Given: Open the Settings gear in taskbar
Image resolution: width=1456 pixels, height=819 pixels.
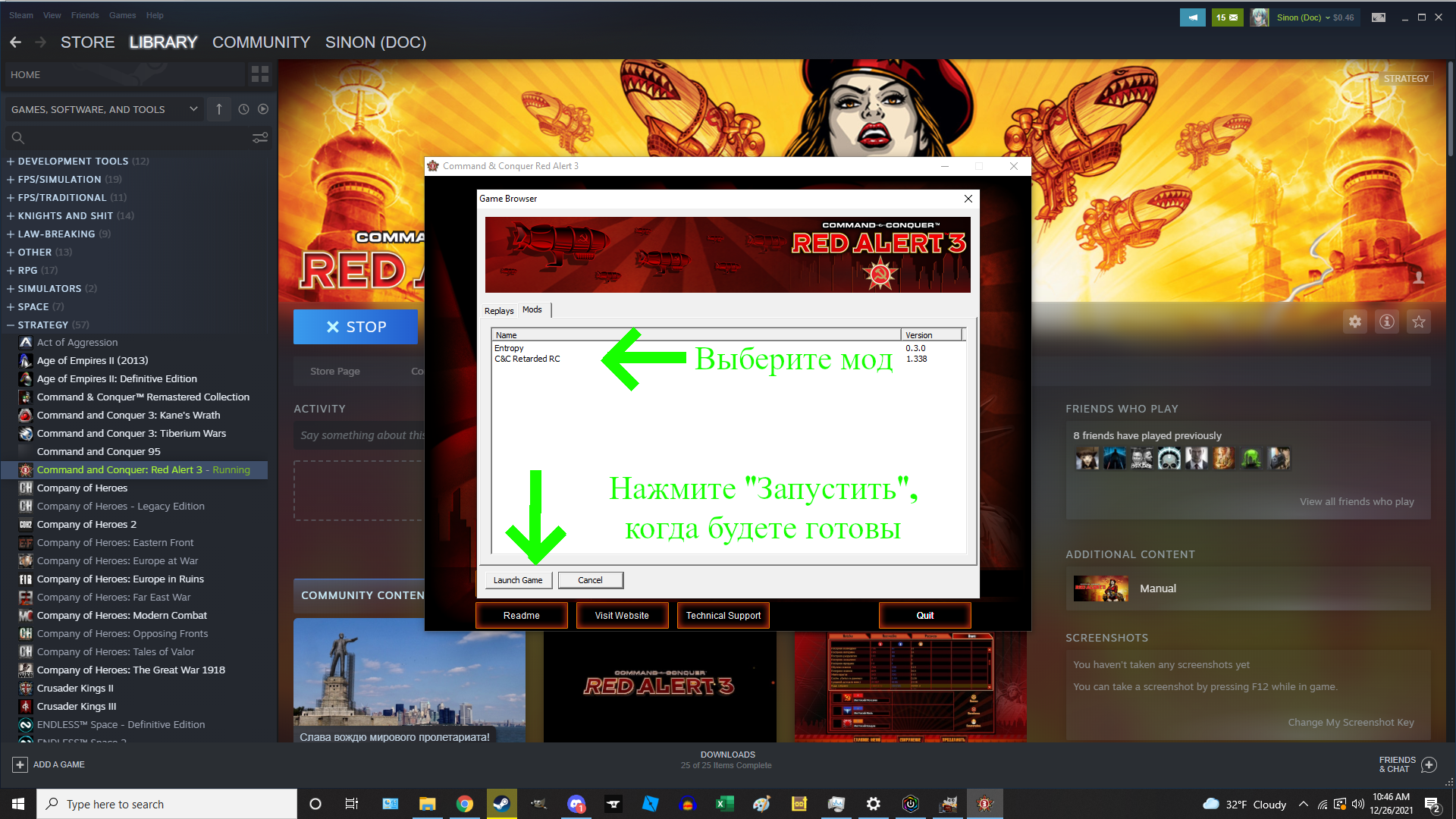Looking at the screenshot, I should click(874, 804).
